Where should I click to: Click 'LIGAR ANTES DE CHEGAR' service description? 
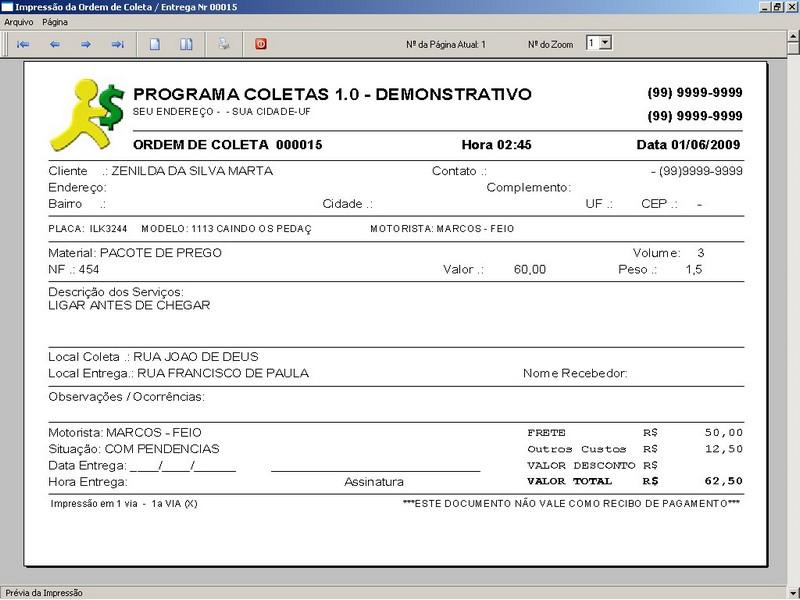[x=129, y=305]
